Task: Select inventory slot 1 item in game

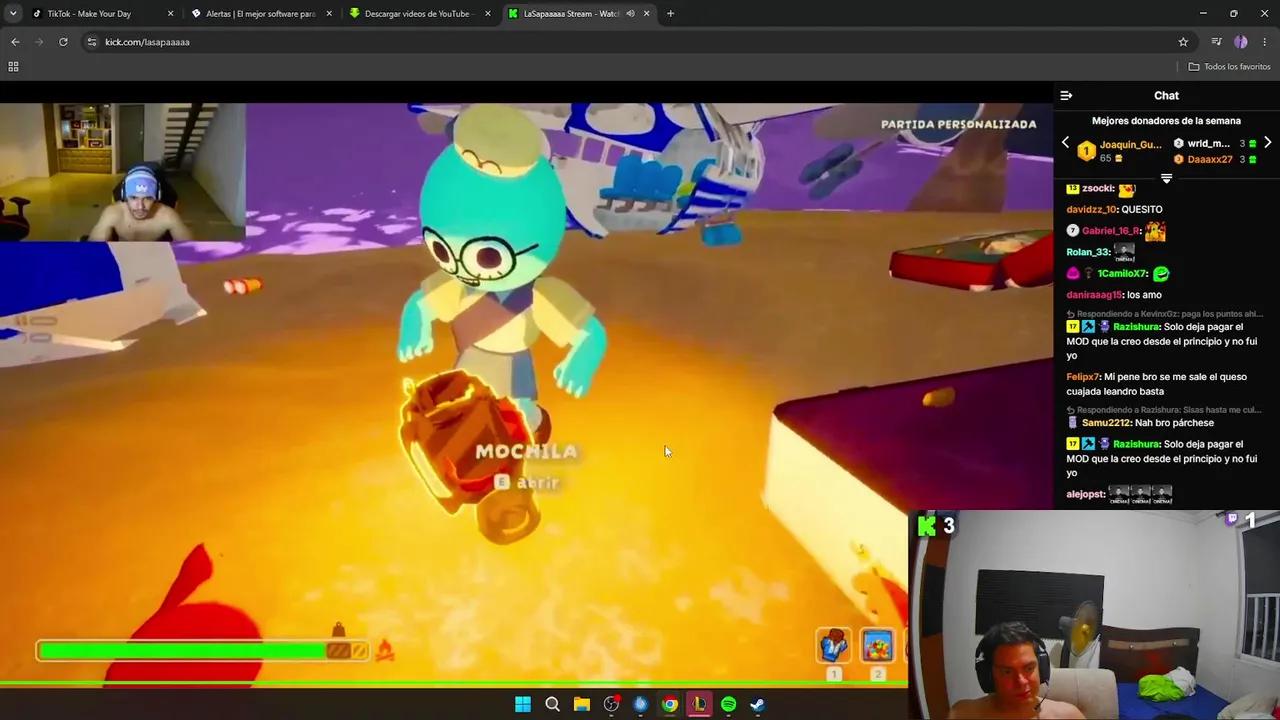Action: pos(834,647)
